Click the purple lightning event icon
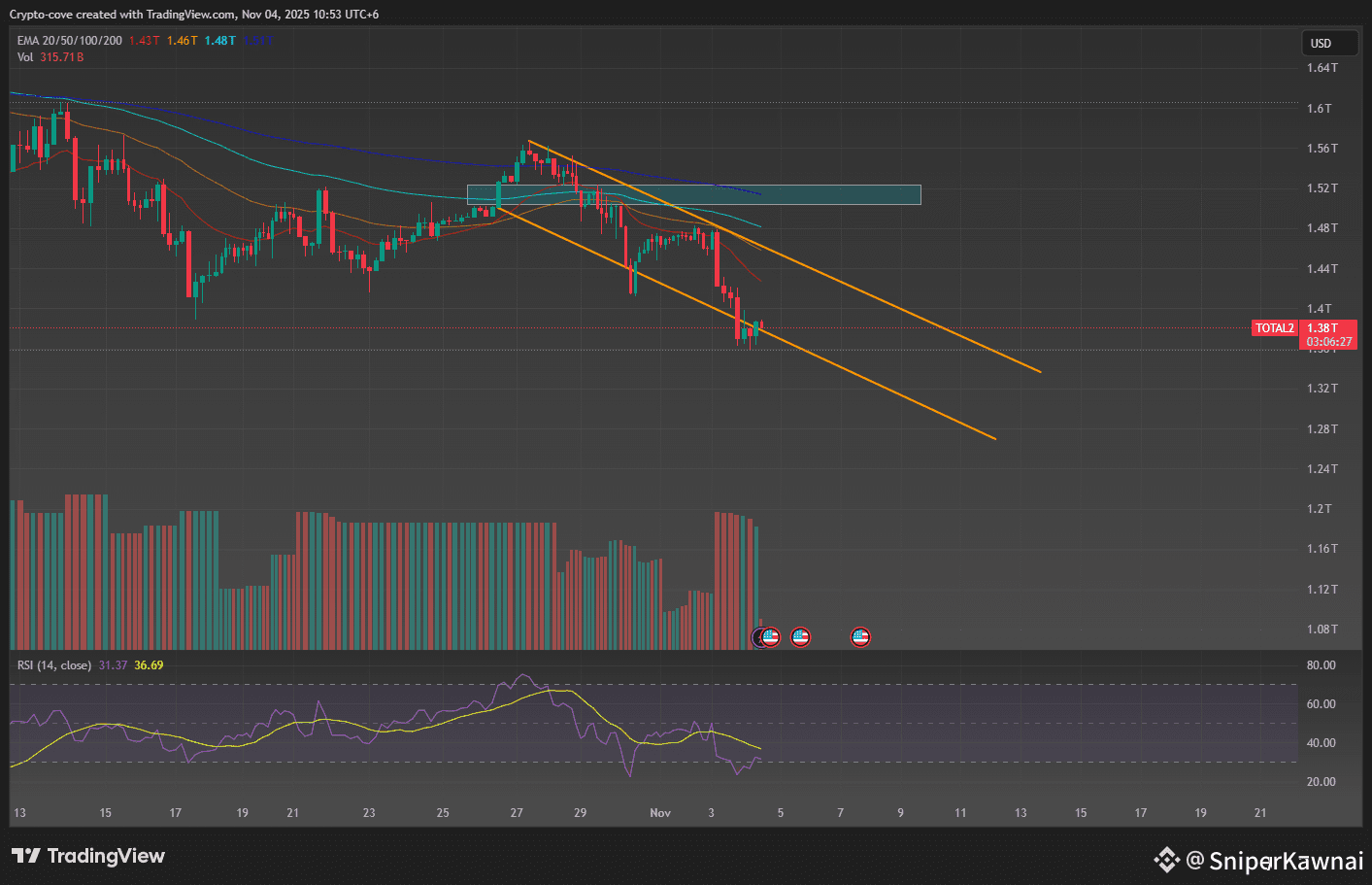Viewport: 1372px width, 885px height. pos(757,637)
